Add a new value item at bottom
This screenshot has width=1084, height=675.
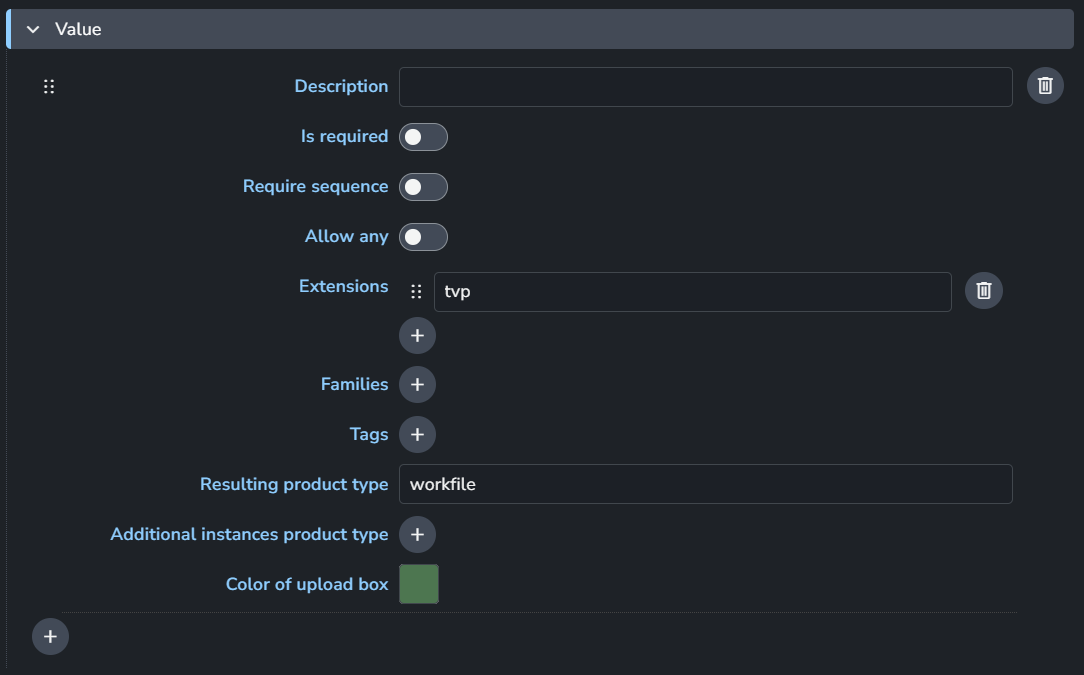[x=50, y=636]
